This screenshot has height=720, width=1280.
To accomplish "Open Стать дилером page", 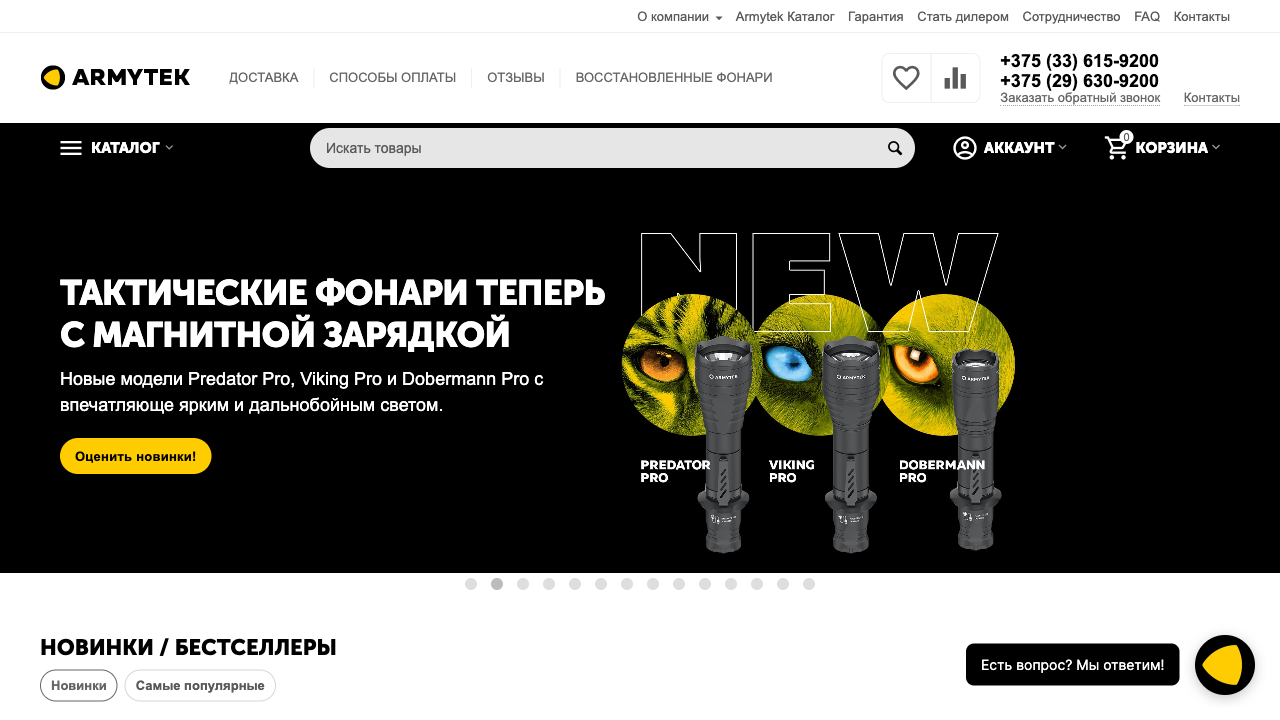I will click(x=963, y=17).
